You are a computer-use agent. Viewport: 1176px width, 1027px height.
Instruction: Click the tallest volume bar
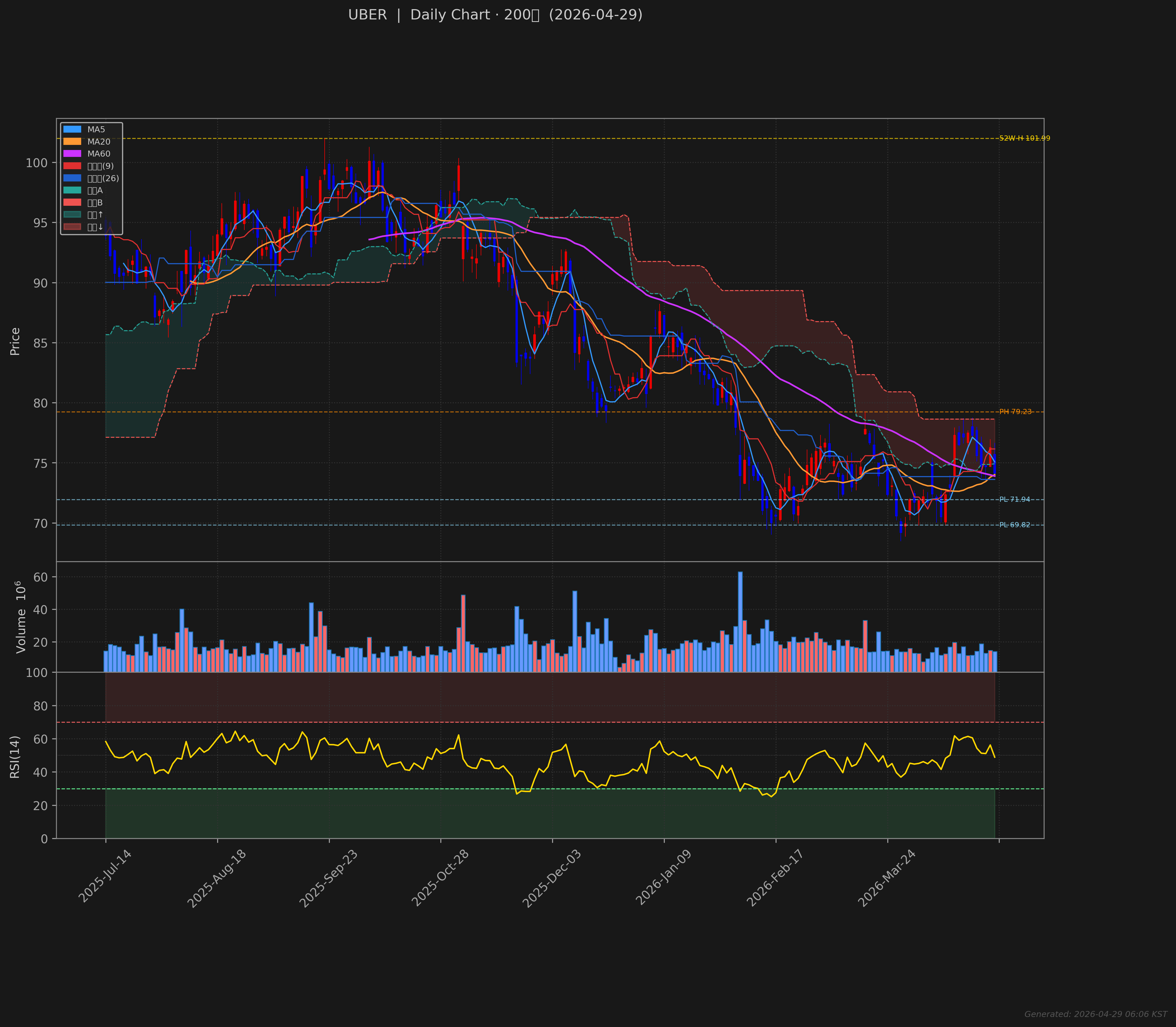click(740, 621)
